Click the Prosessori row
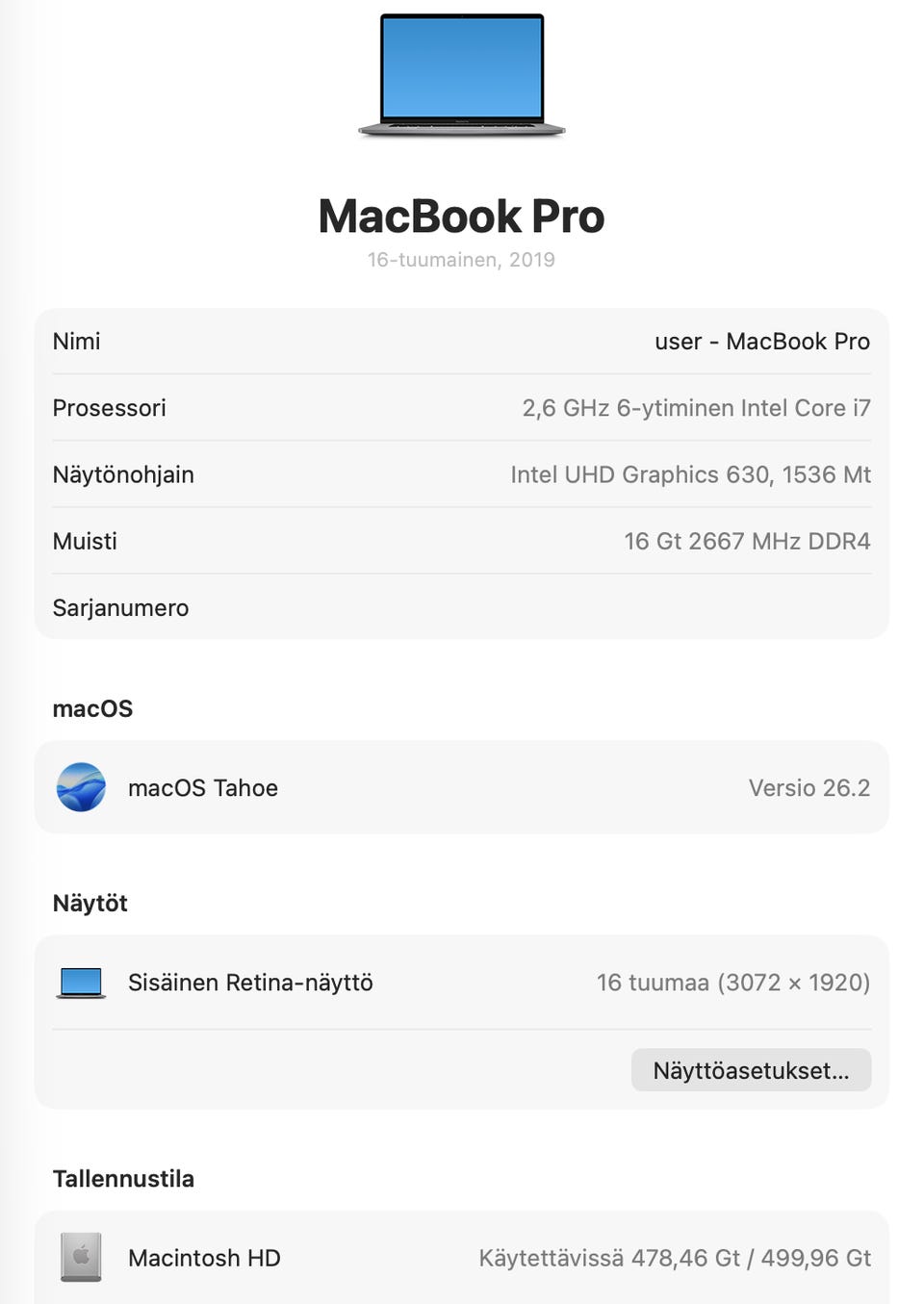Image resolution: width=924 pixels, height=1304 pixels. (462, 408)
